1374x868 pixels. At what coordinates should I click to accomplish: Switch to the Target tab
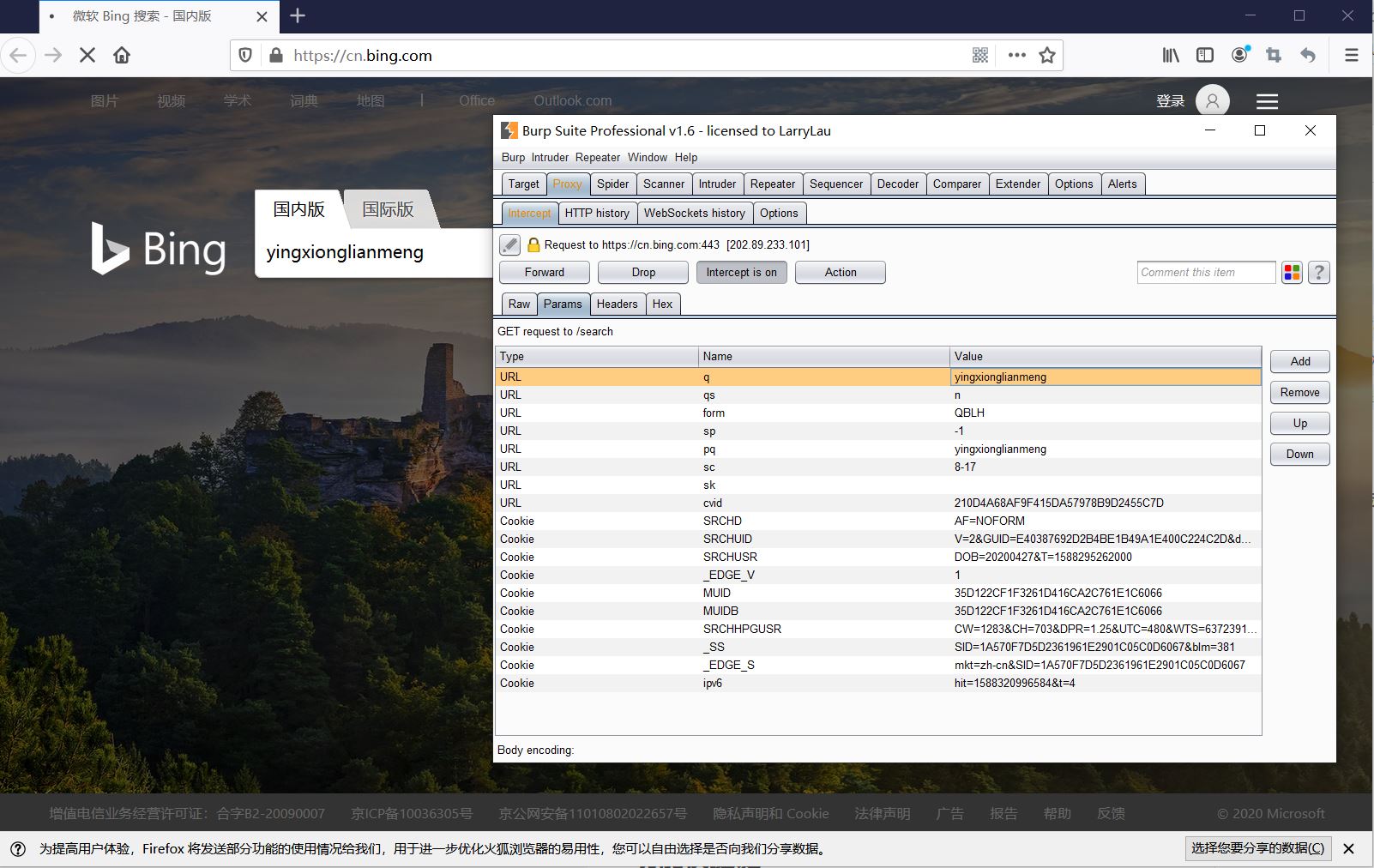[x=523, y=184]
